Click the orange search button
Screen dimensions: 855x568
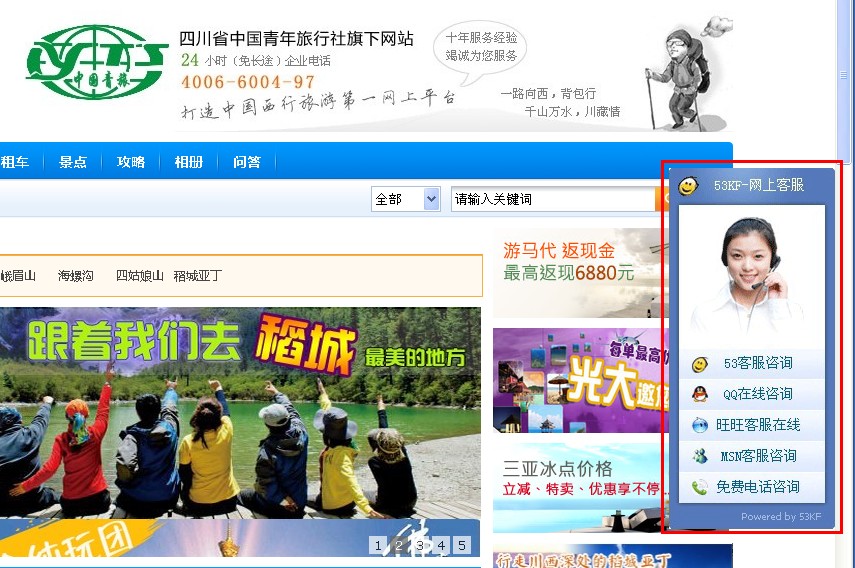pos(661,199)
